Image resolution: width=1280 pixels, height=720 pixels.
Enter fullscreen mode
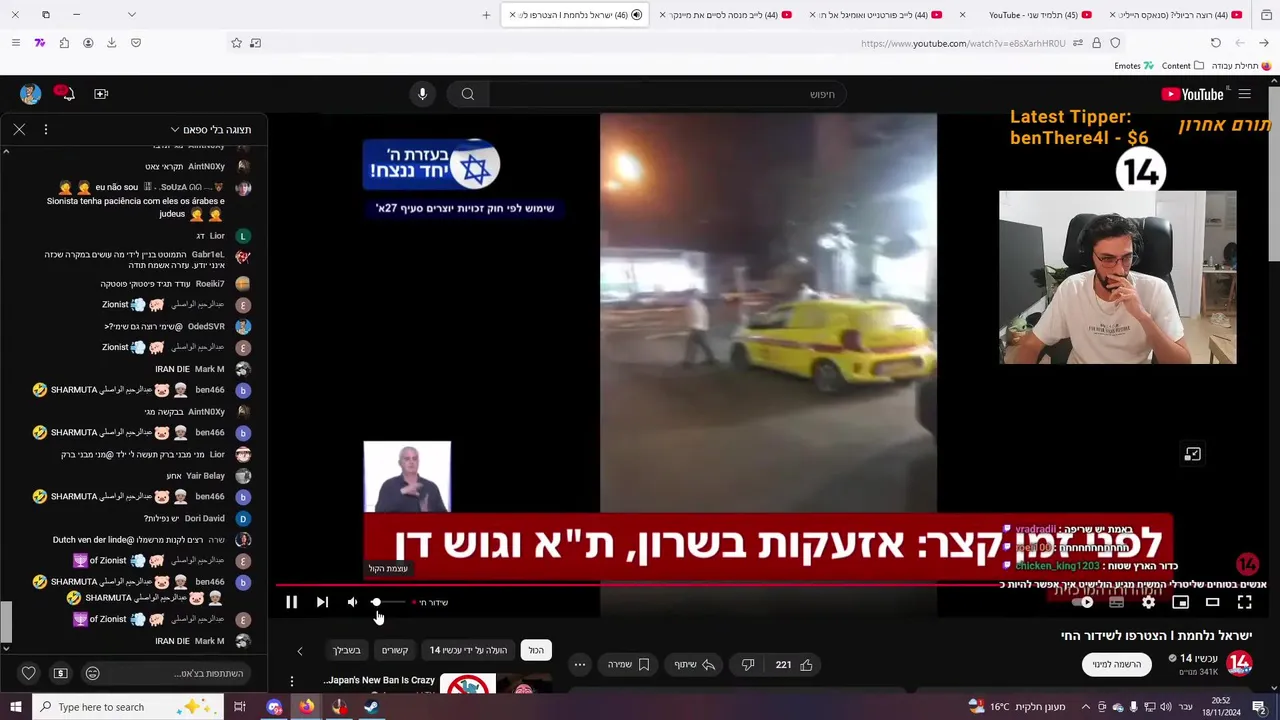click(x=1244, y=602)
